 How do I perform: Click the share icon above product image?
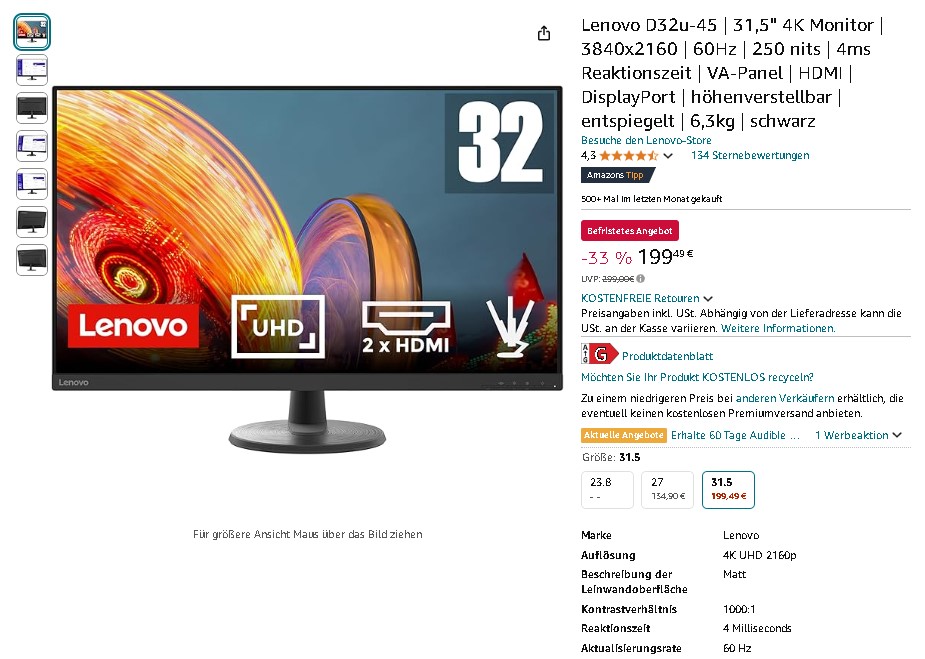[x=544, y=34]
